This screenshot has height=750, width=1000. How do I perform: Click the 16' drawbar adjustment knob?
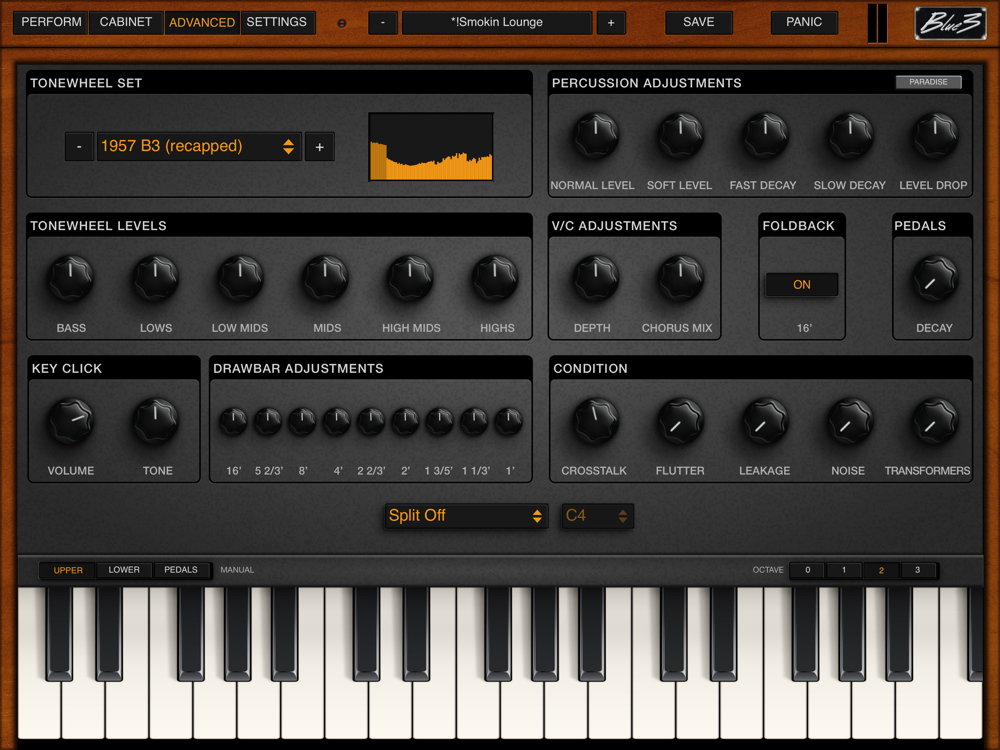pos(233,422)
